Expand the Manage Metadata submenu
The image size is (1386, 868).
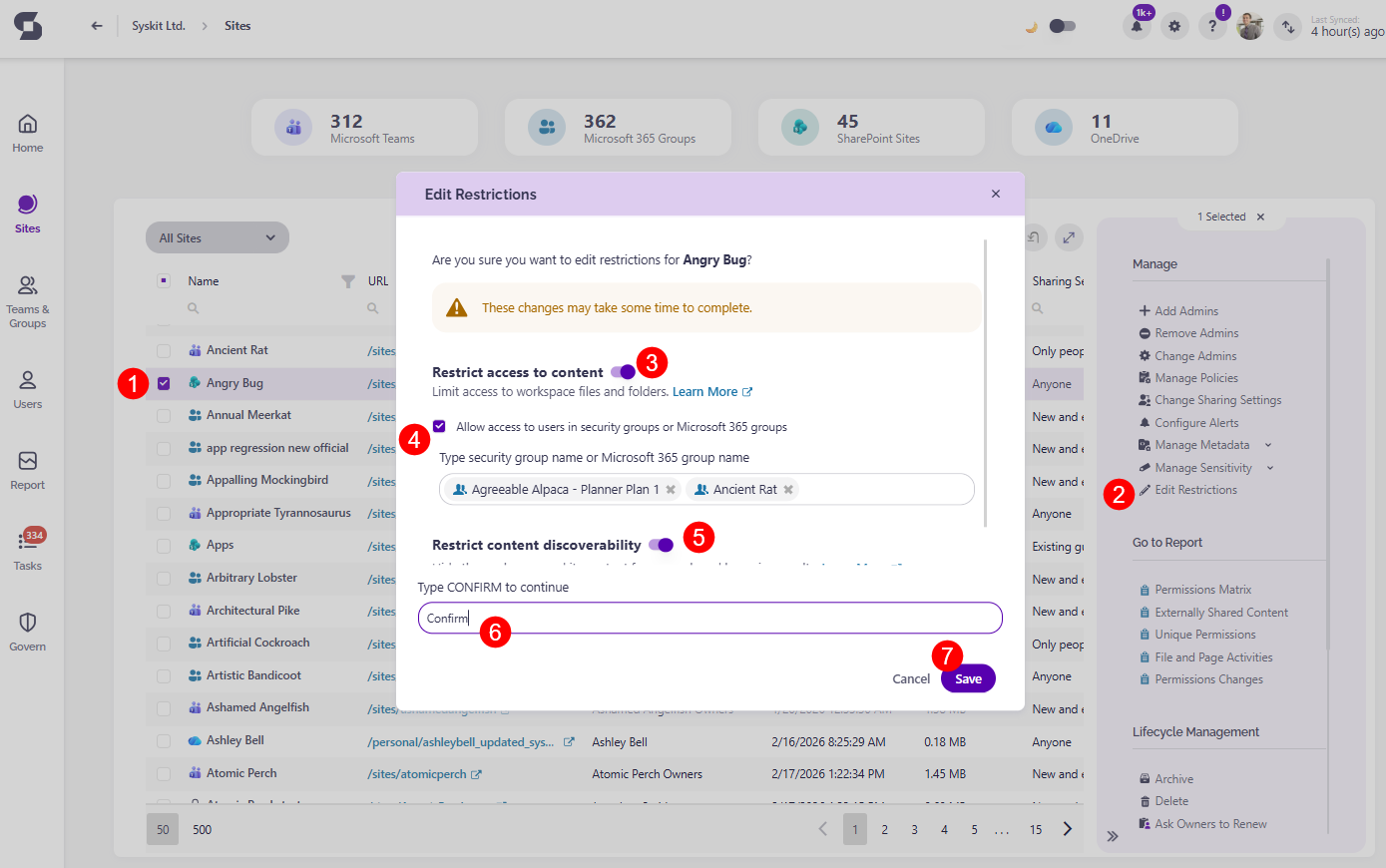click(x=1268, y=445)
